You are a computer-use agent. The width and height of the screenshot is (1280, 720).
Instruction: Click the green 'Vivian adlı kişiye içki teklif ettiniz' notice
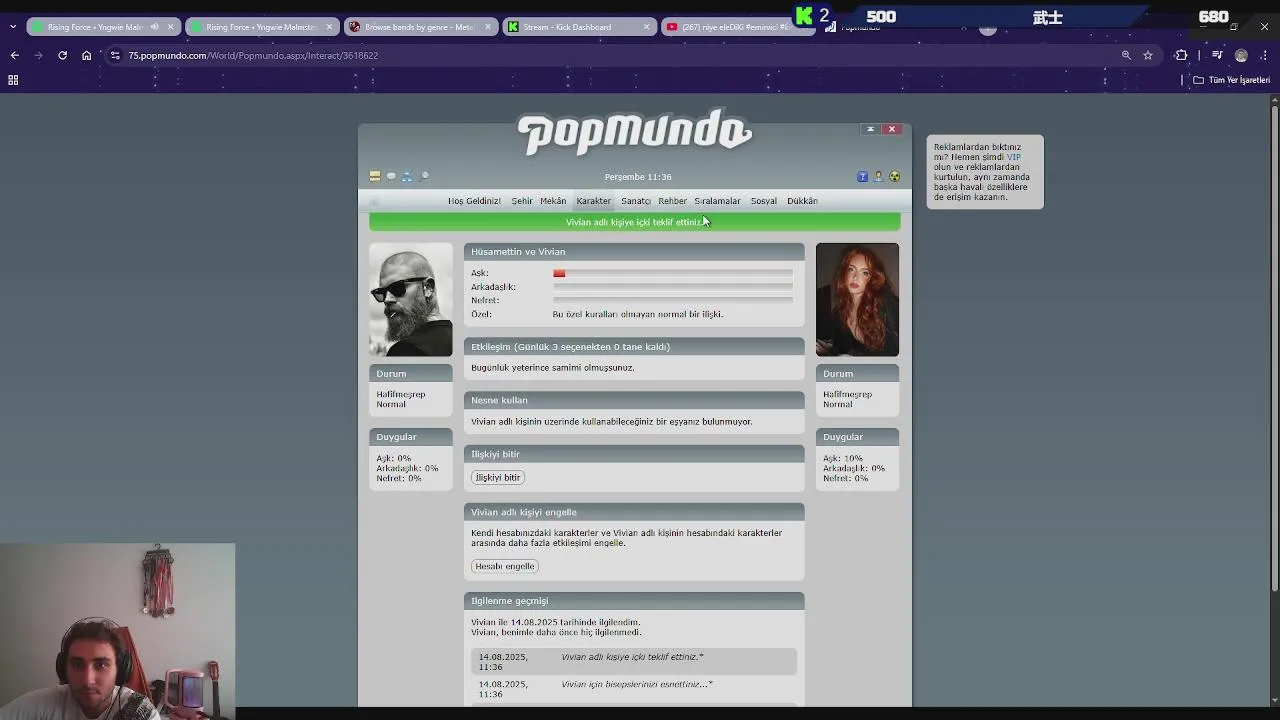tap(634, 222)
